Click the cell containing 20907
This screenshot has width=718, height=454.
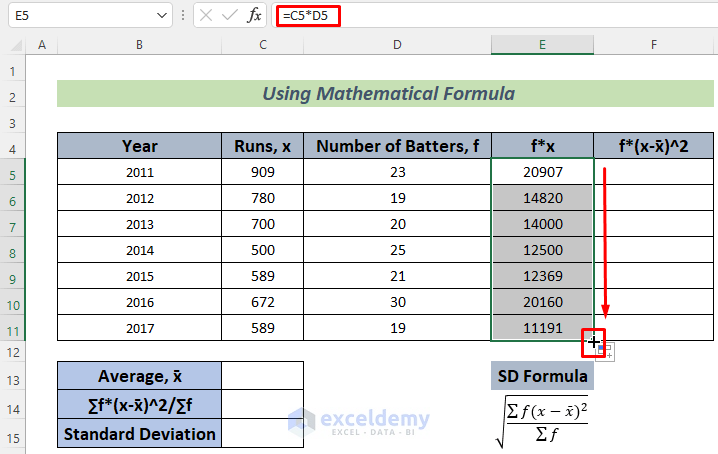click(542, 172)
